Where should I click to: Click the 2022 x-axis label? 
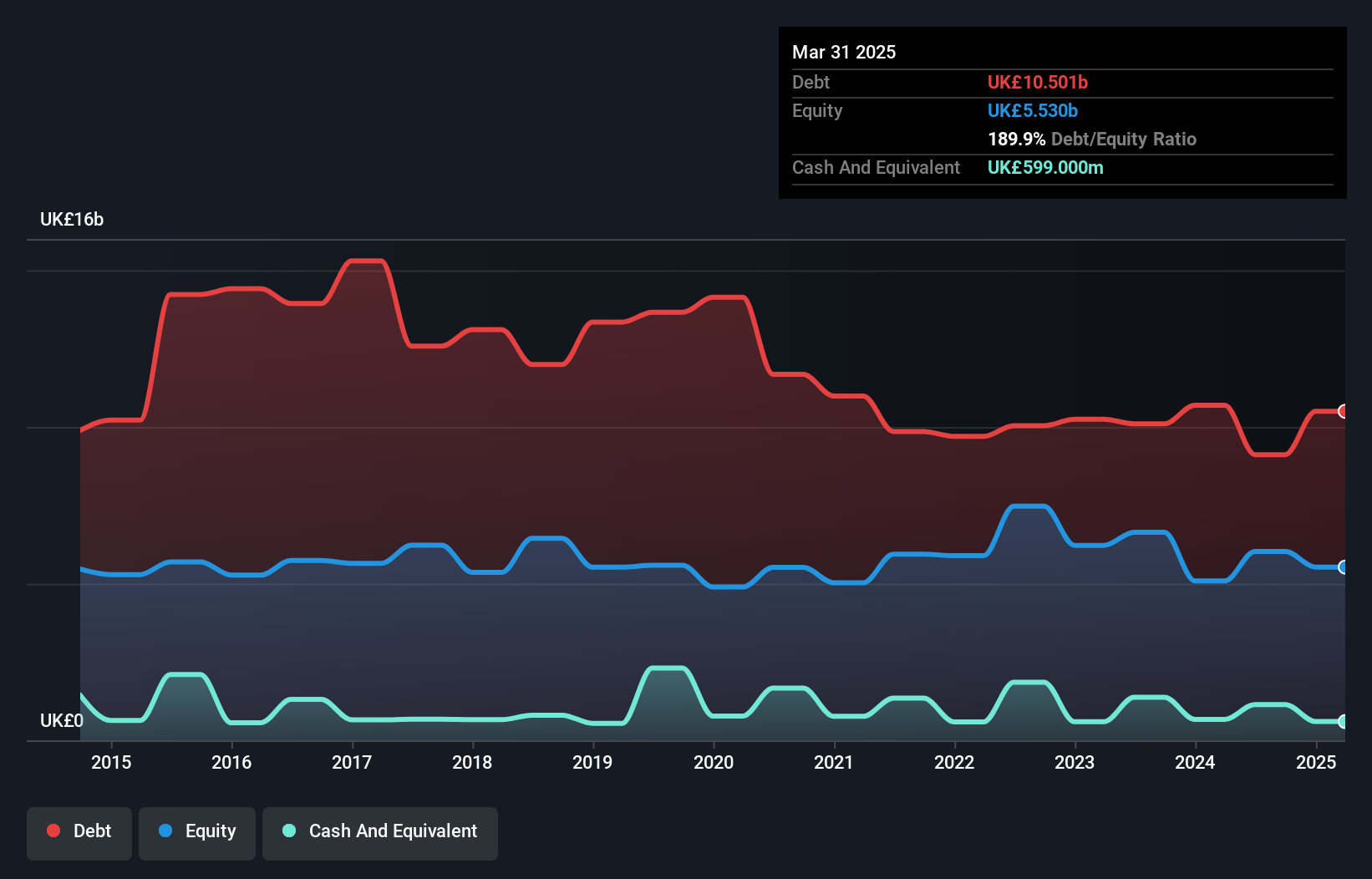coord(954,762)
